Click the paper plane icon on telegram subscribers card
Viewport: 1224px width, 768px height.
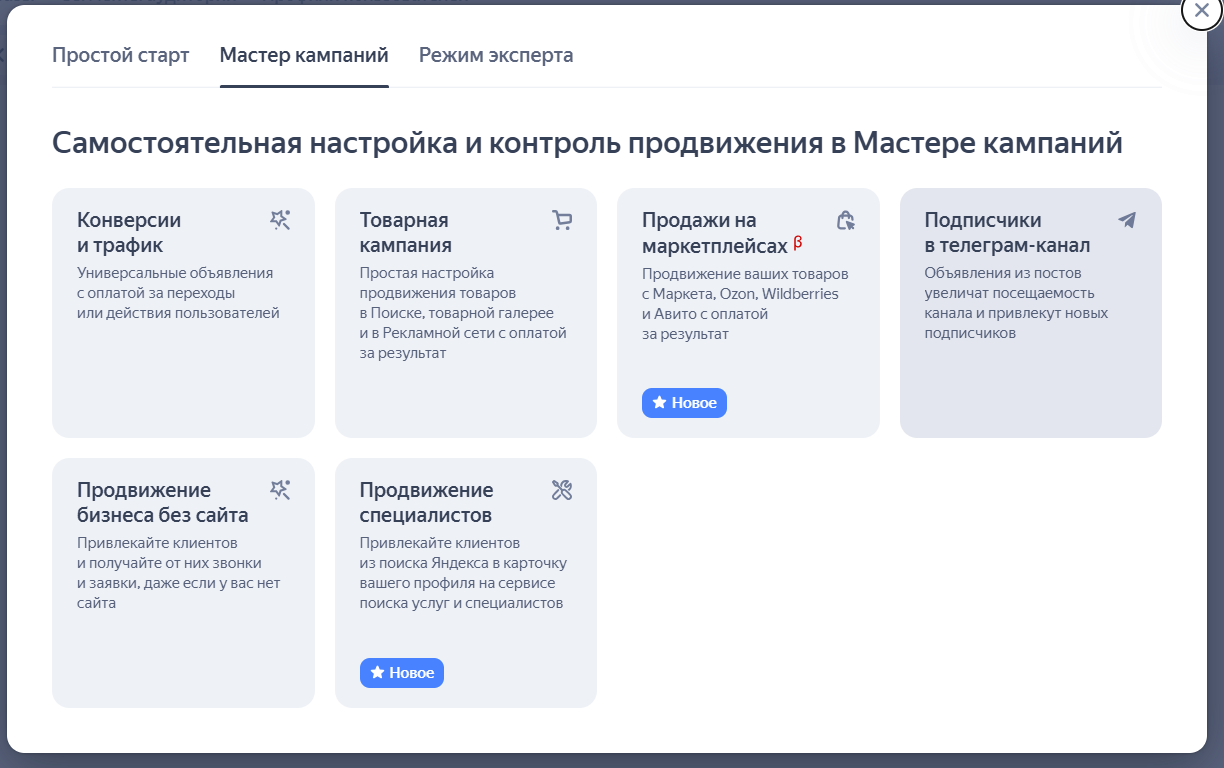coord(1128,221)
